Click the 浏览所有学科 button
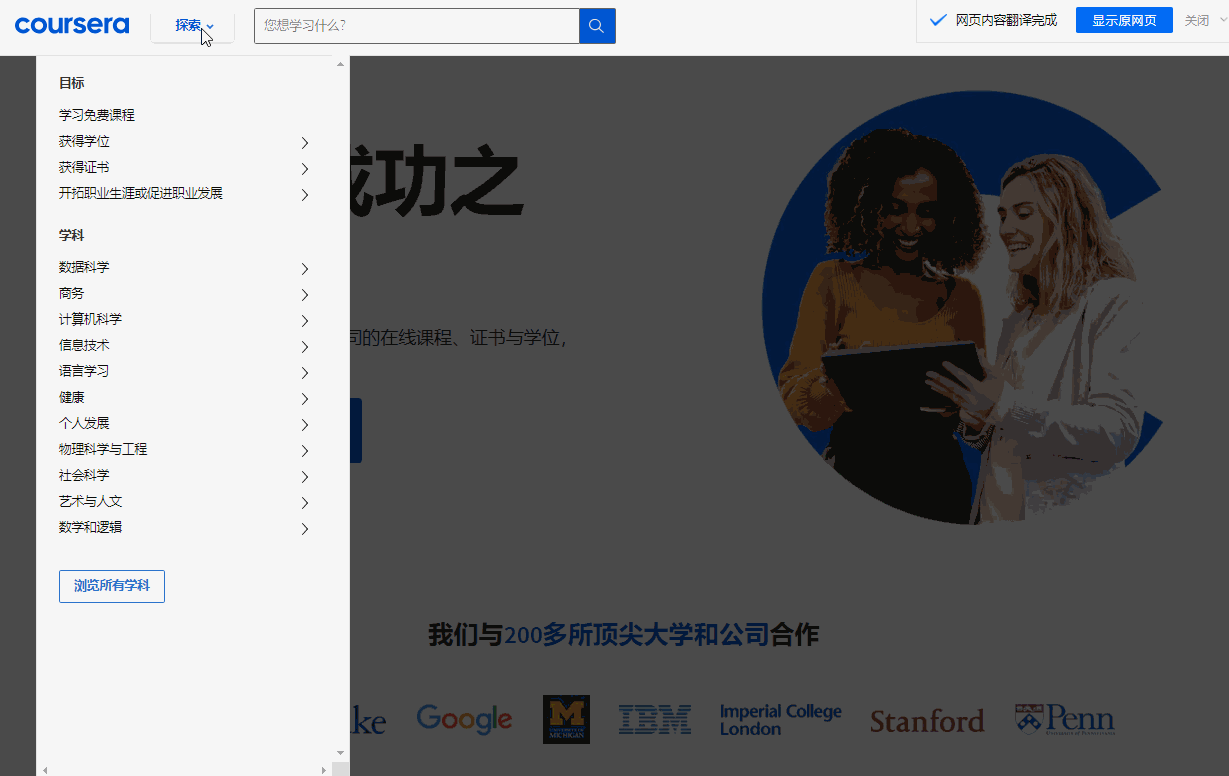Viewport: 1229px width, 776px height. tap(111, 586)
